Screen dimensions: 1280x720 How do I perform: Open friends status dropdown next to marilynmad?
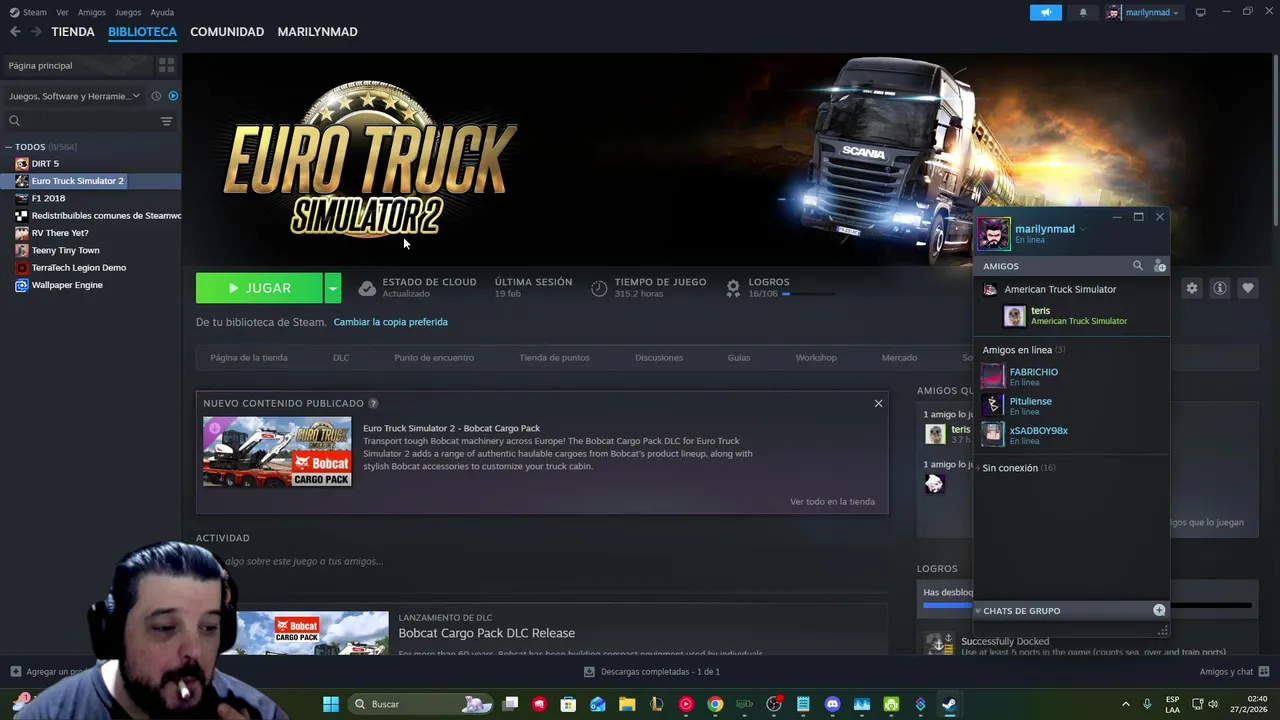pyautogui.click(x=1083, y=229)
